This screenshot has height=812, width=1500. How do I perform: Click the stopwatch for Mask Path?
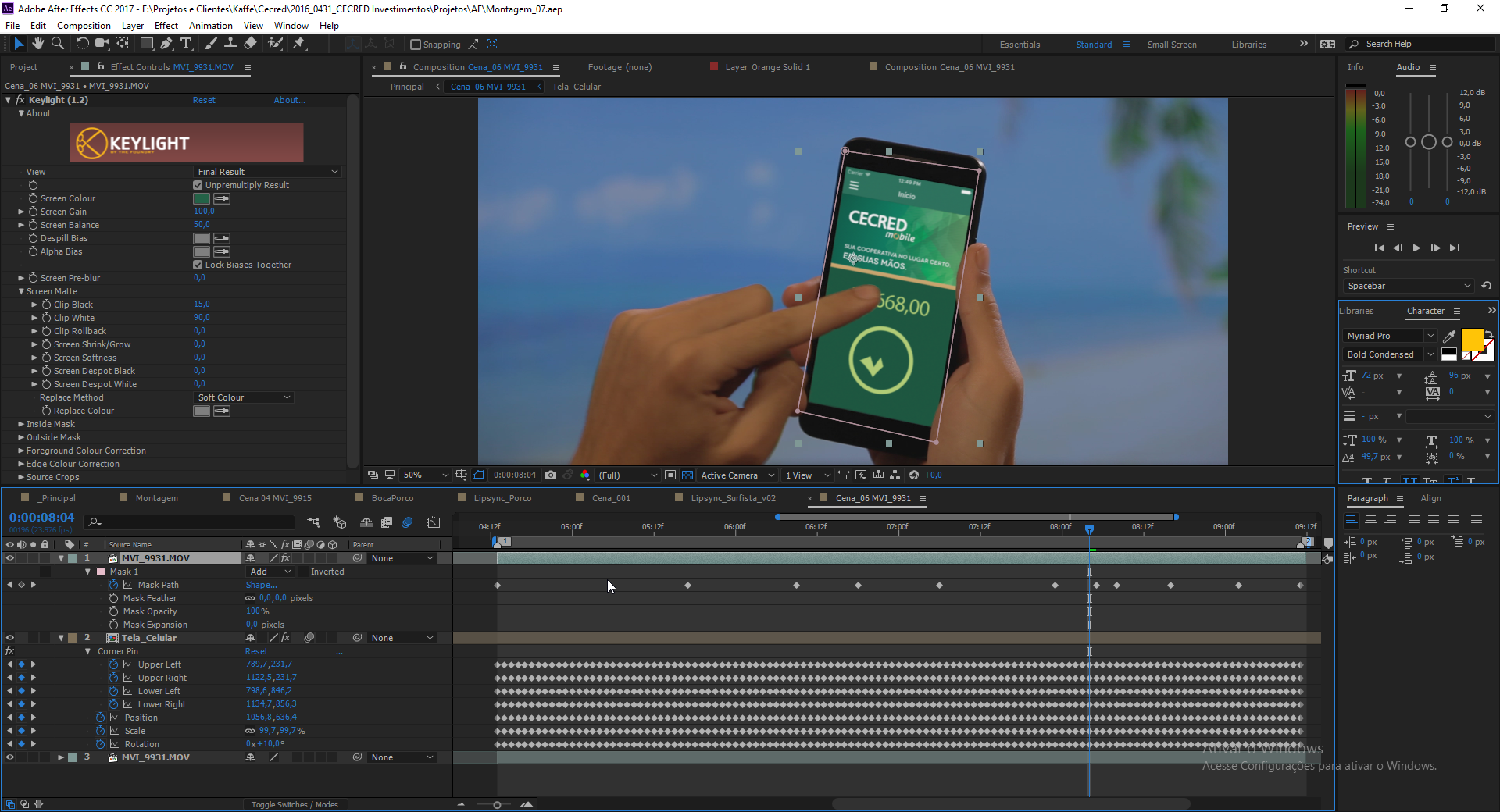114,585
